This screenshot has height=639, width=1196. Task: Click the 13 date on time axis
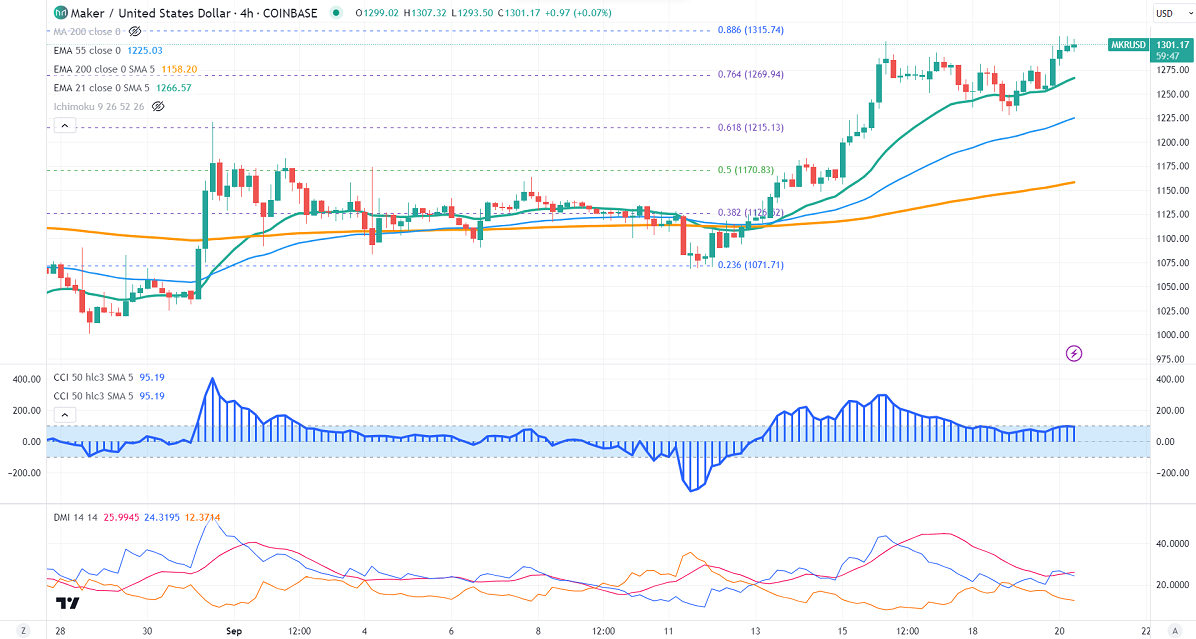click(x=755, y=631)
